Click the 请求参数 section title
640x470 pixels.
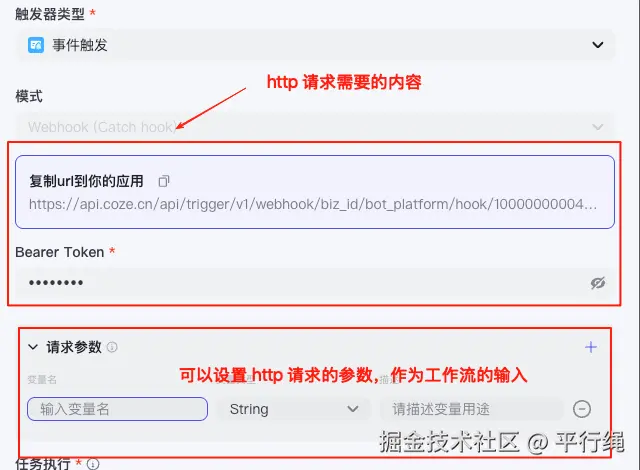coord(74,347)
